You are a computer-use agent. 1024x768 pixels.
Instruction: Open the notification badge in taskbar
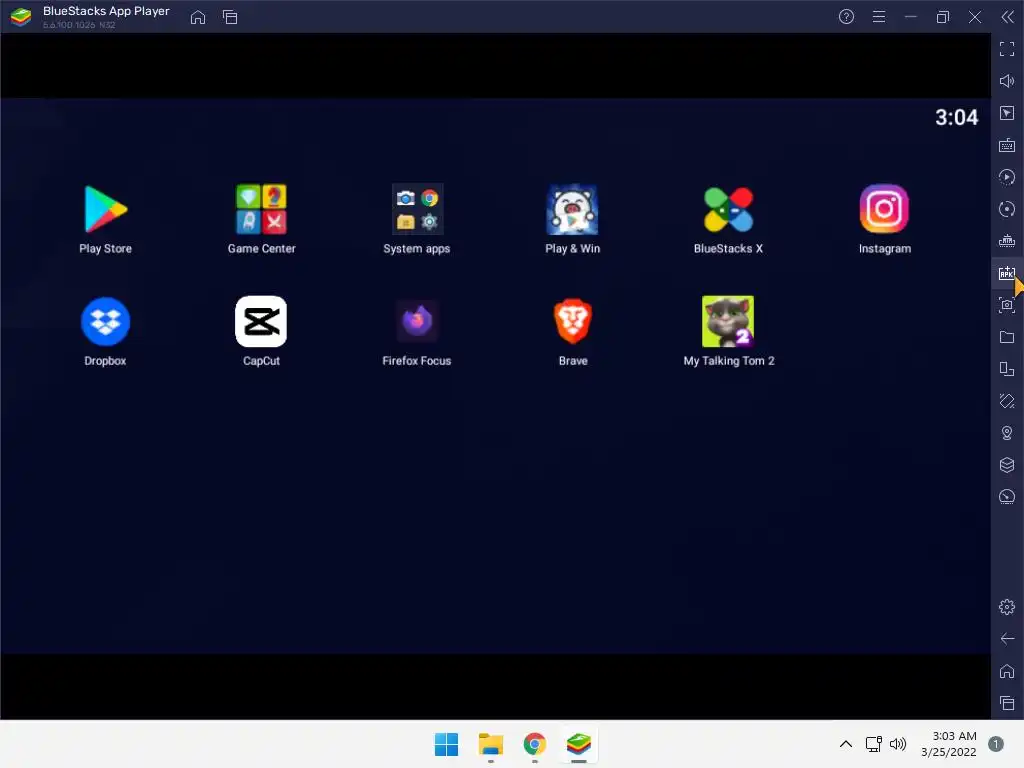[996, 744]
